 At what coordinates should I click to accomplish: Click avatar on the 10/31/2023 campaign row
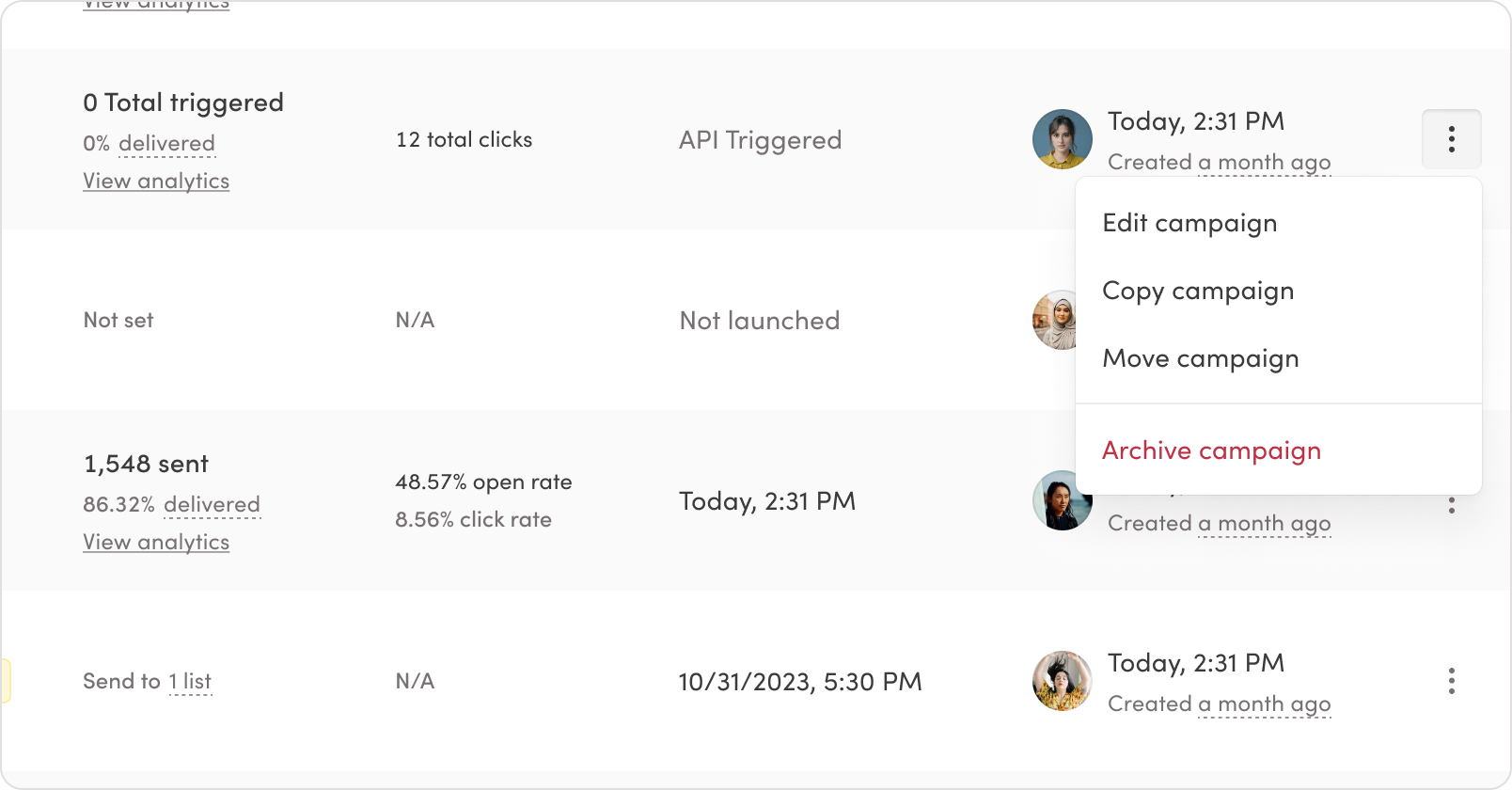pyautogui.click(x=1062, y=681)
